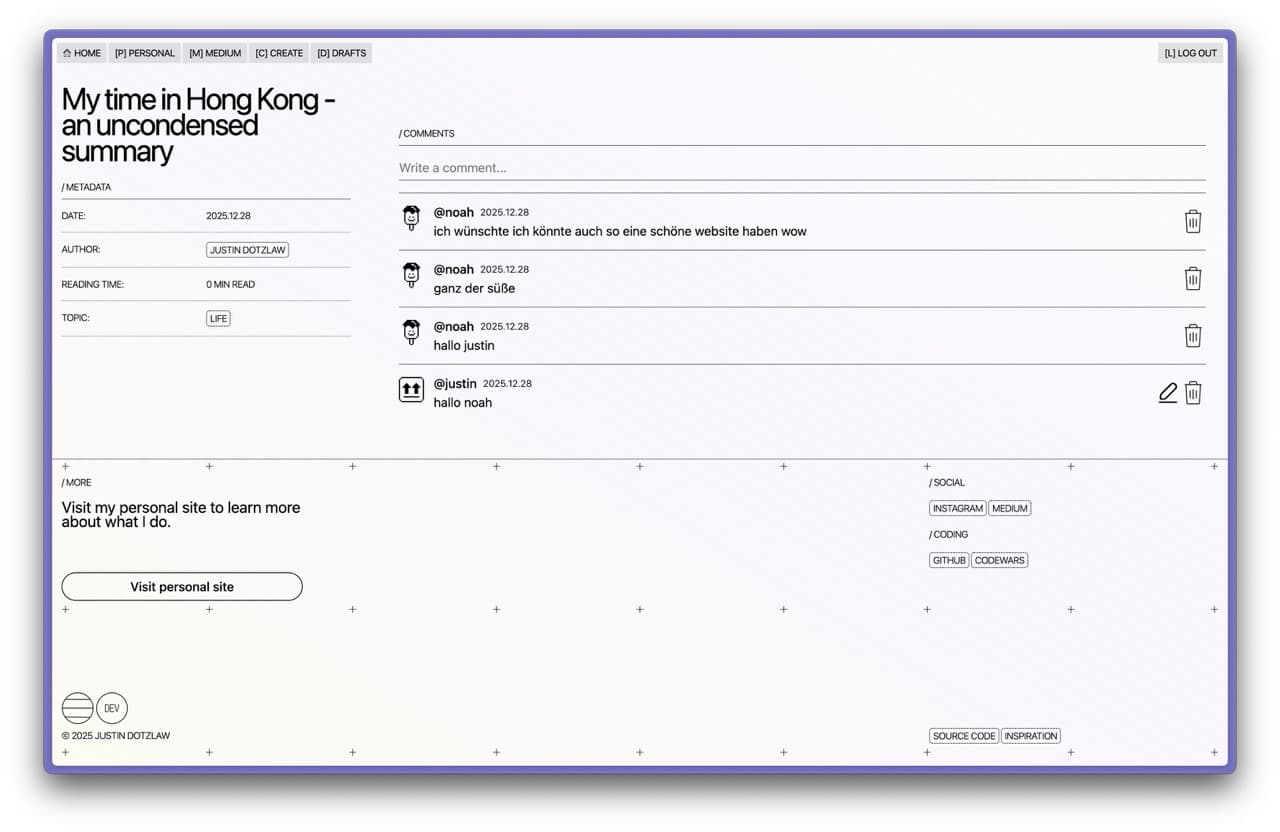
Task: Delete the 'hallo justin' comment
Action: [1192, 335]
